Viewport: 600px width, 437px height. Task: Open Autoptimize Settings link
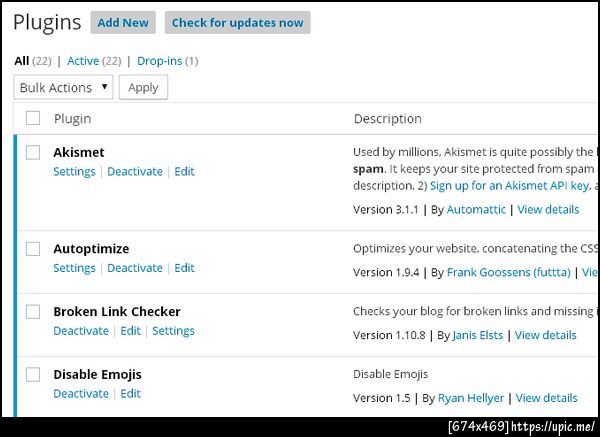pyautogui.click(x=74, y=268)
